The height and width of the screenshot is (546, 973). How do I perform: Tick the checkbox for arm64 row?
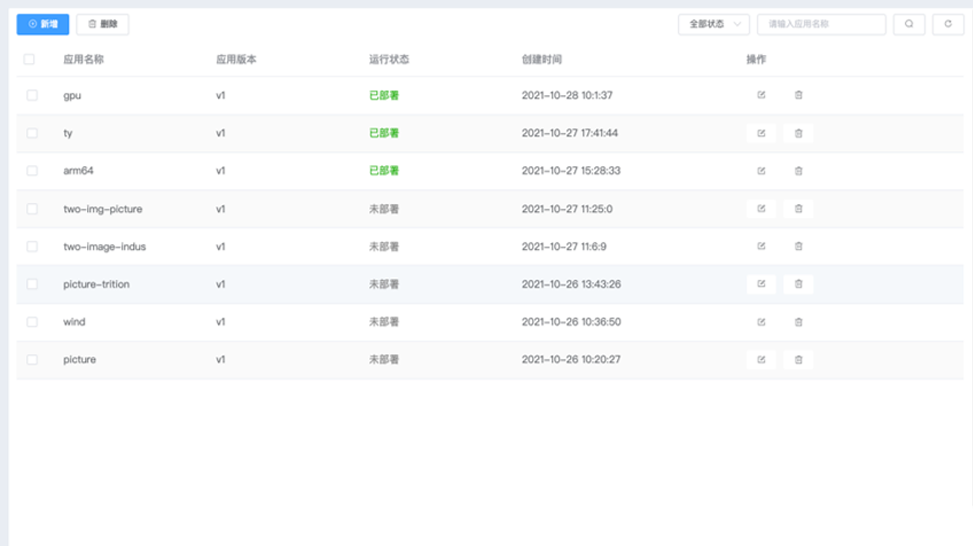(x=32, y=171)
